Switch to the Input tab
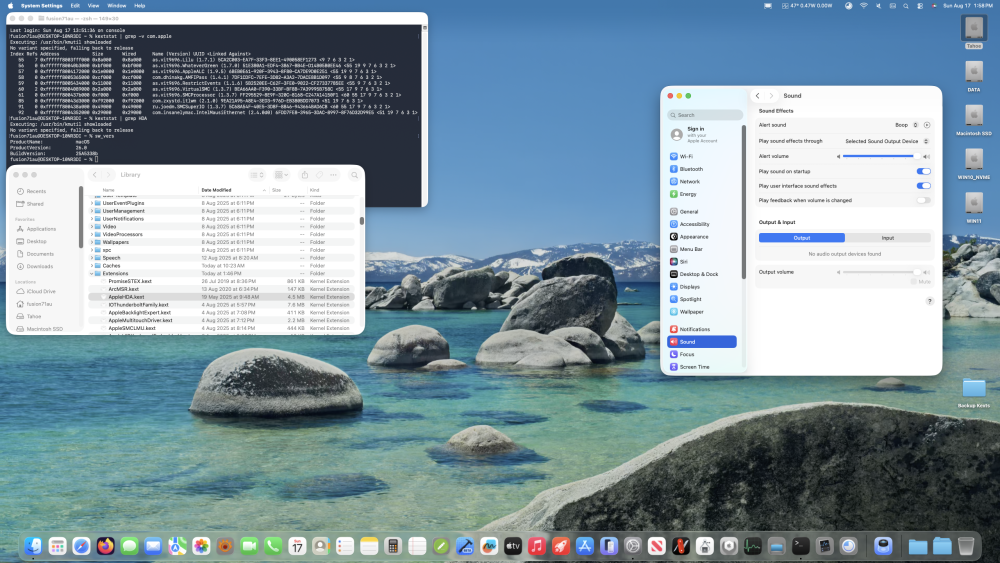 888,238
